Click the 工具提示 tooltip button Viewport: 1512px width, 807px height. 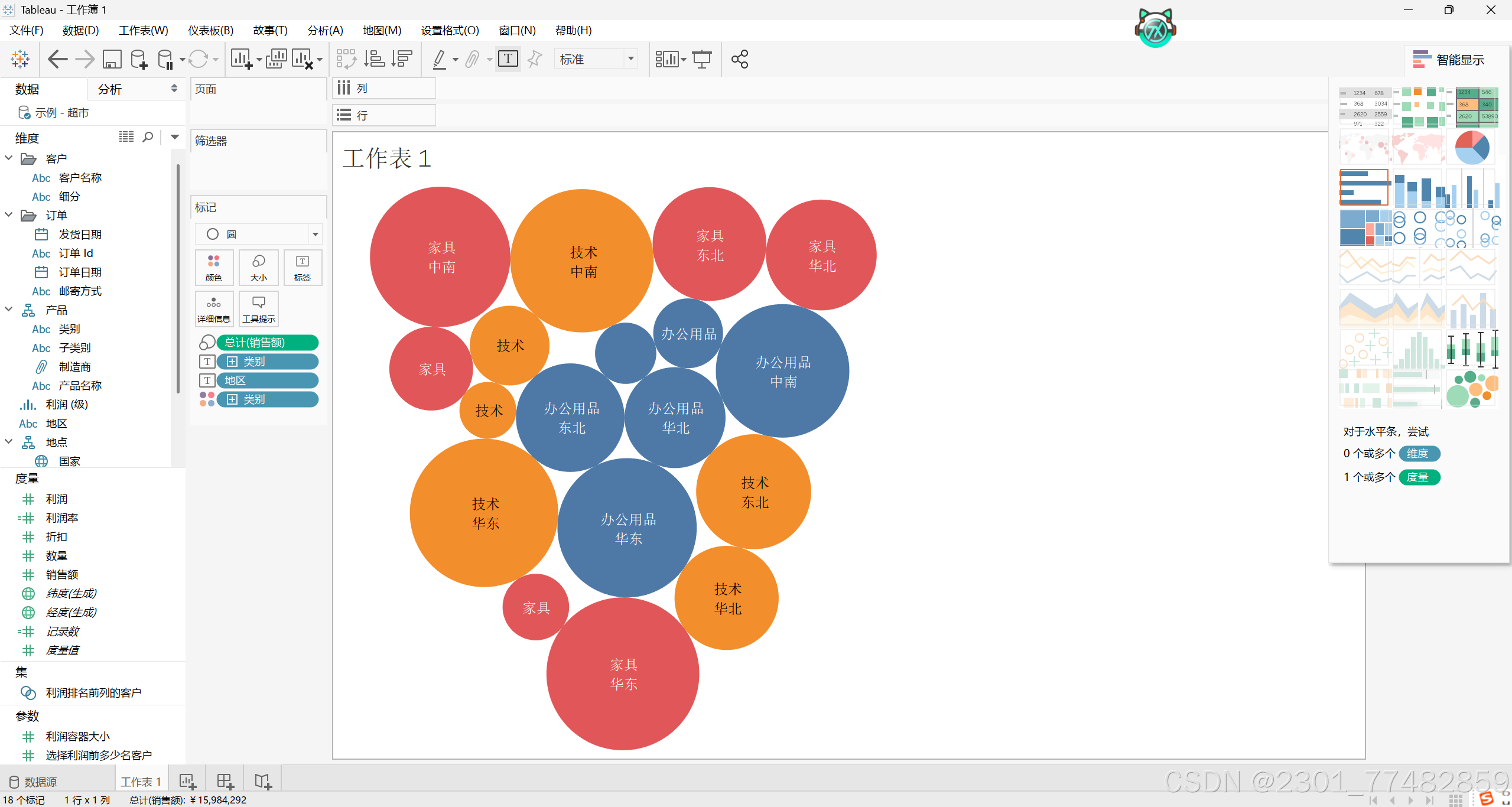(x=259, y=309)
